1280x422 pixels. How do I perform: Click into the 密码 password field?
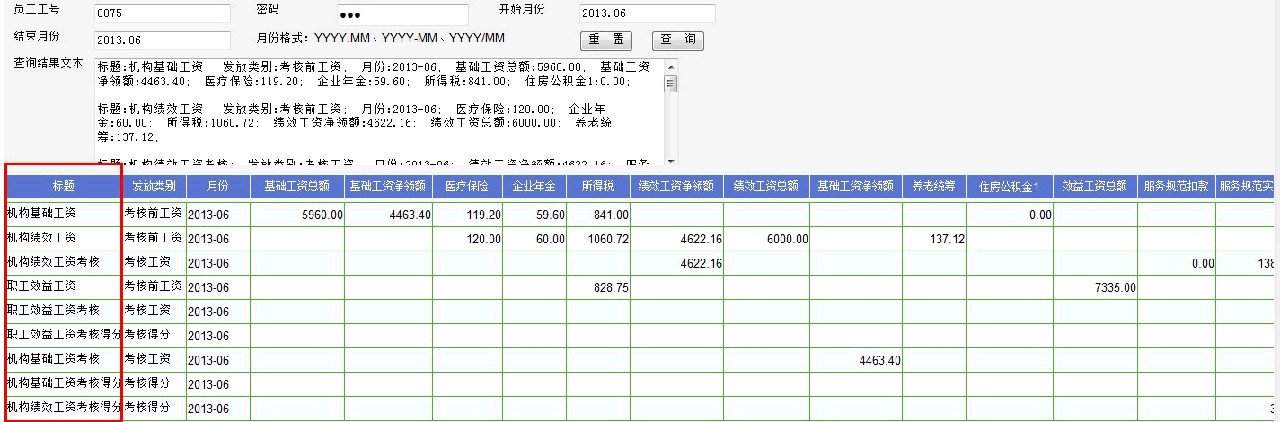(403, 15)
